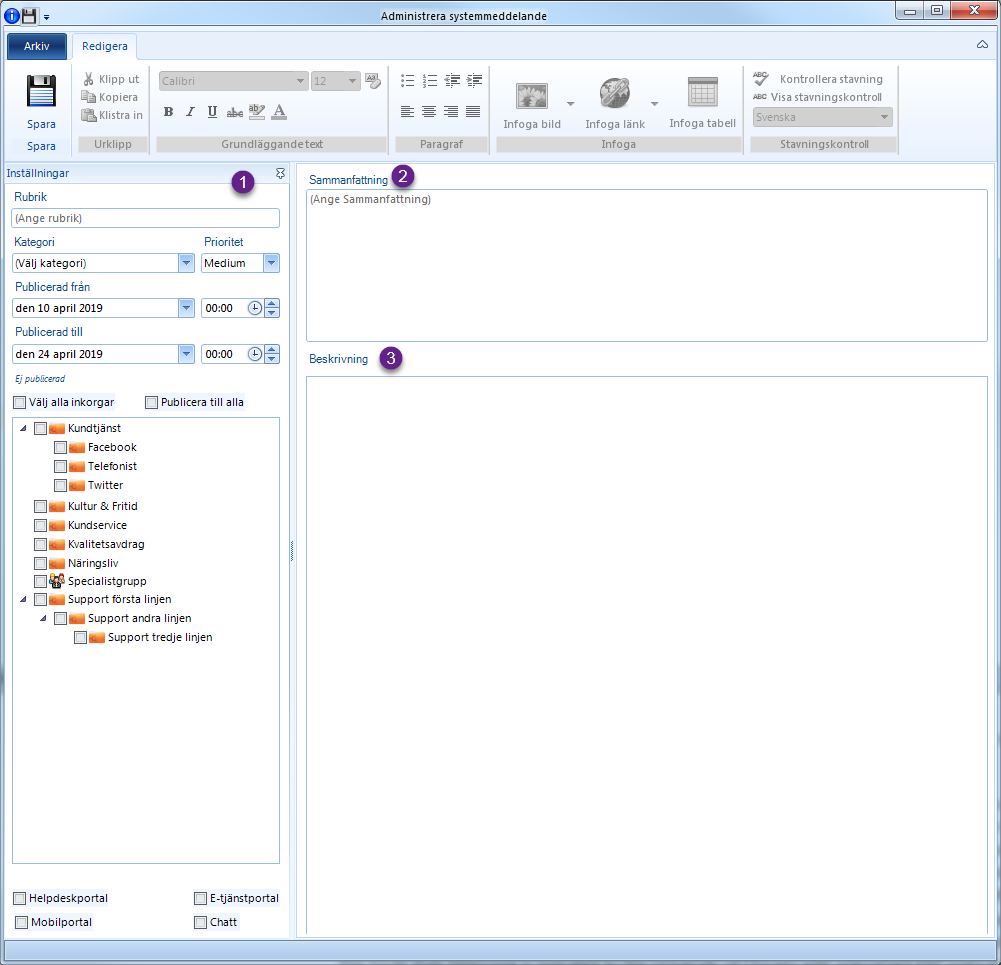Viewport: 1001px width, 965px height.
Task: Check Publicera till alla
Action: point(151,403)
